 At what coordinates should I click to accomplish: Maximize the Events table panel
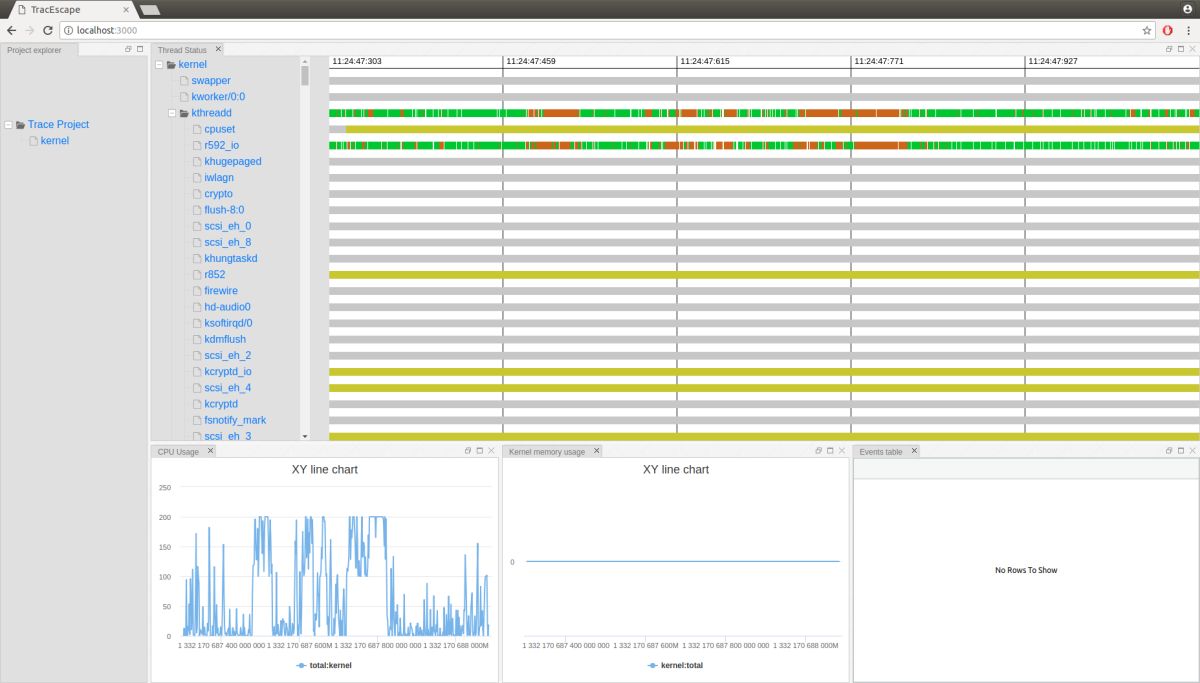[1181, 451]
